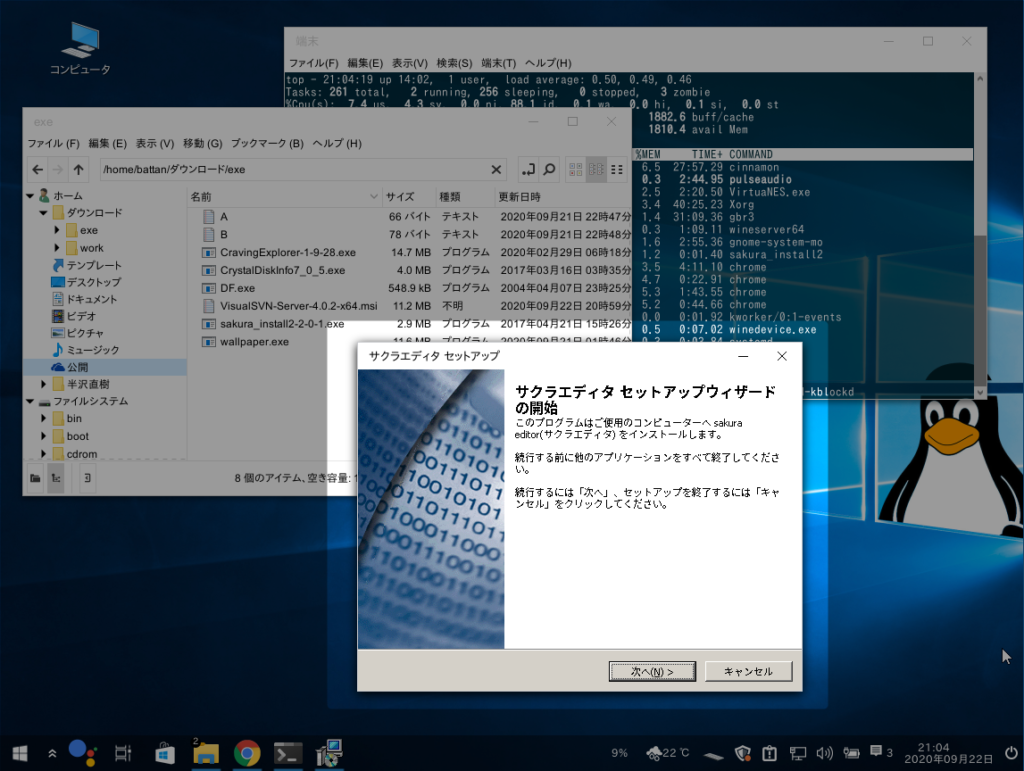Expand the cdrom folder in the tree
Image resolution: width=1024 pixels, height=771 pixels.
(43, 453)
